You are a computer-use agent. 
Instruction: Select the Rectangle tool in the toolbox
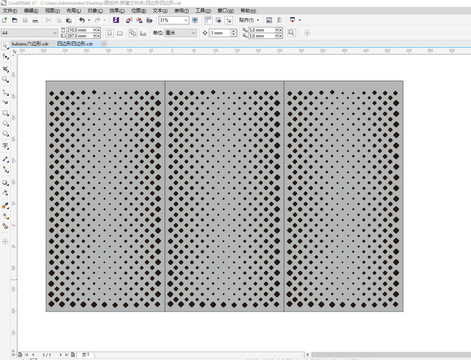point(5,113)
